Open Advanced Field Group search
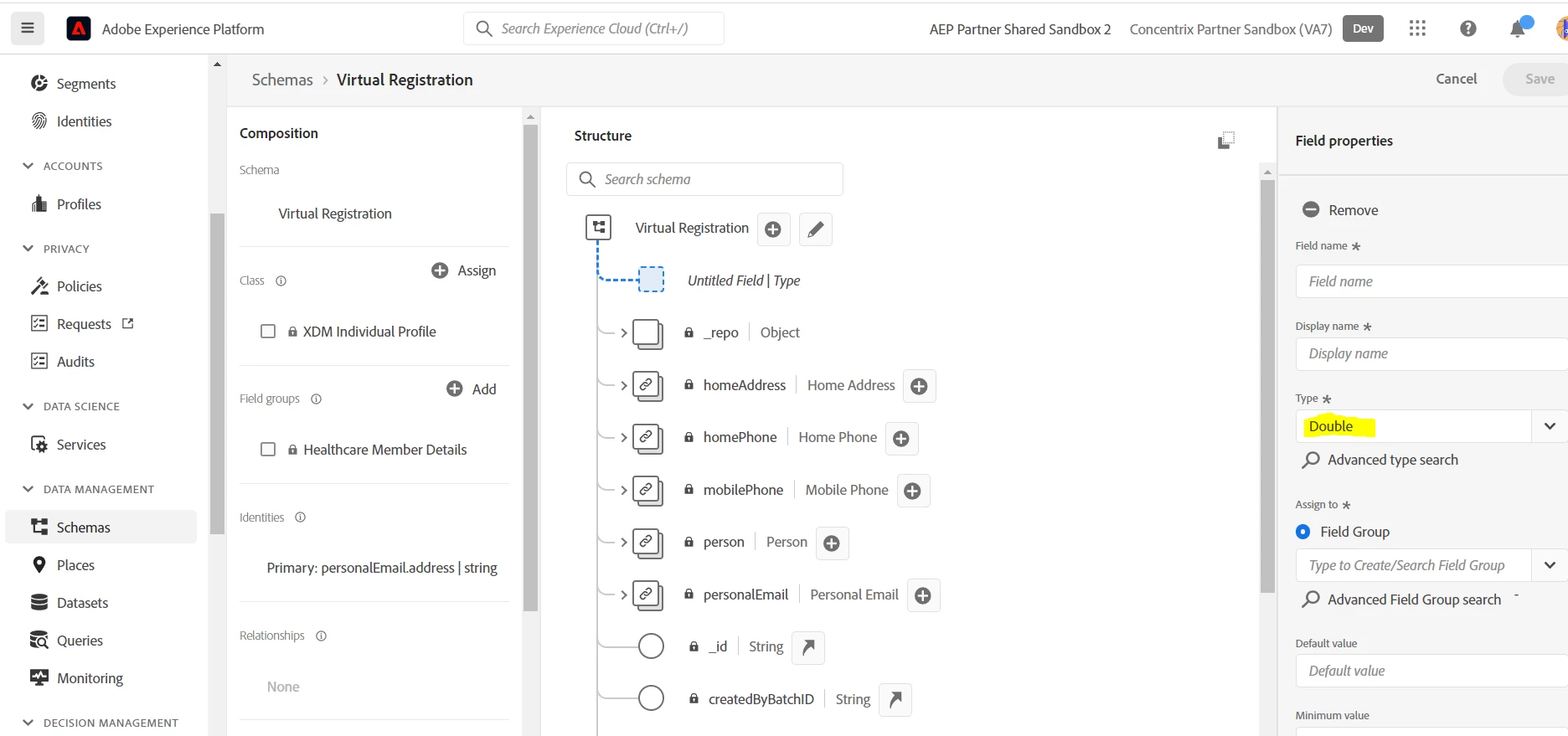Image resolution: width=1568 pixels, height=736 pixels. 1402,600
